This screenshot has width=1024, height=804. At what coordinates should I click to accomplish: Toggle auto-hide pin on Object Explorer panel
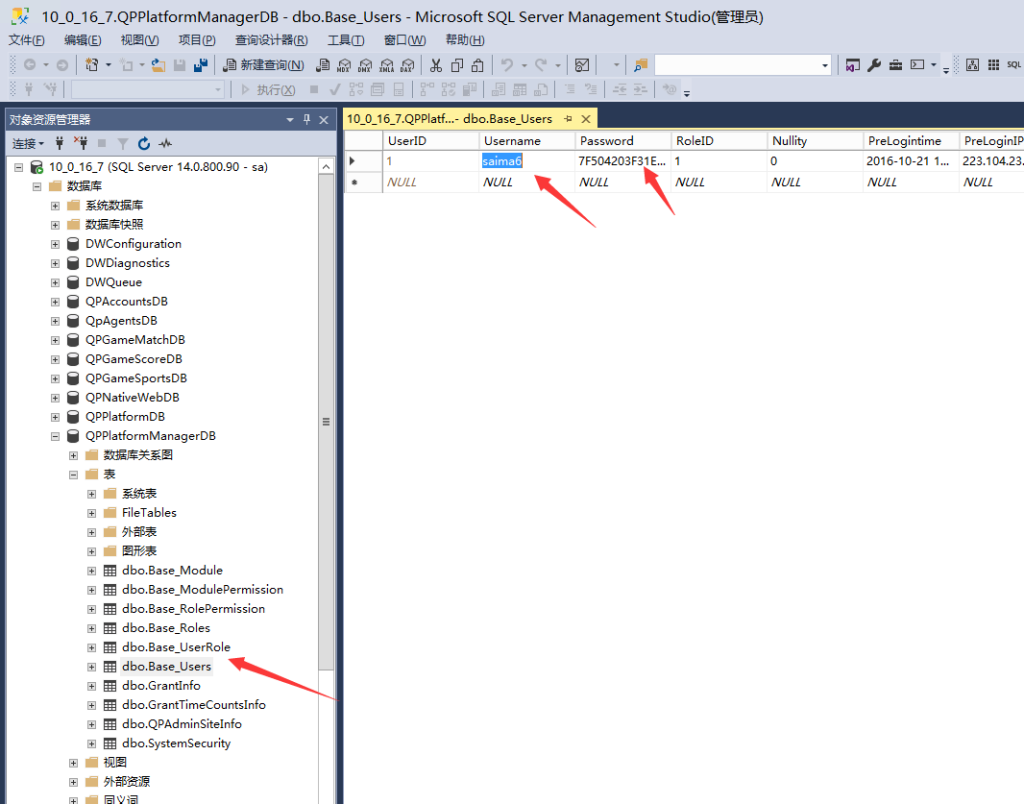tap(307, 120)
